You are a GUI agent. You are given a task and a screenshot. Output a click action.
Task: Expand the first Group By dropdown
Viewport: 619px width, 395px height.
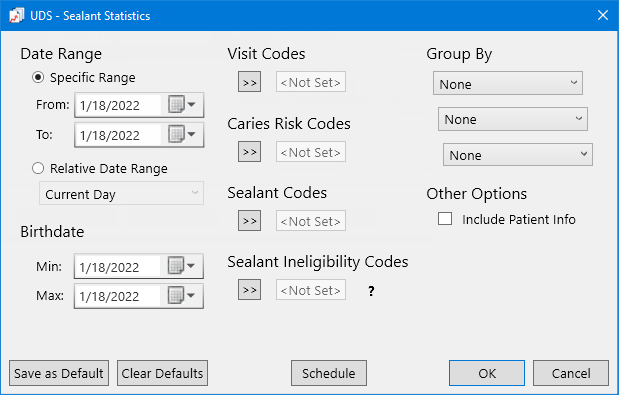coord(508,83)
